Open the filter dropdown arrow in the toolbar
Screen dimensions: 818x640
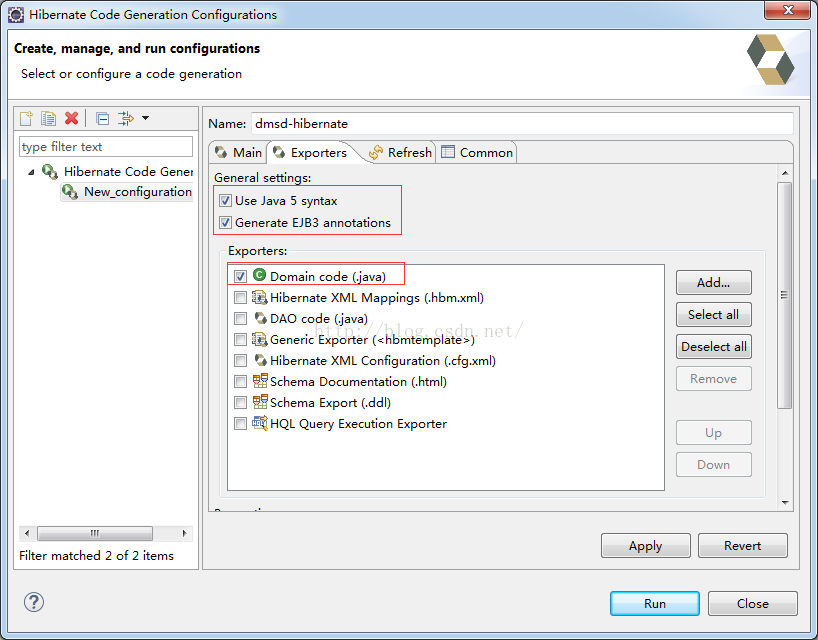coord(146,118)
